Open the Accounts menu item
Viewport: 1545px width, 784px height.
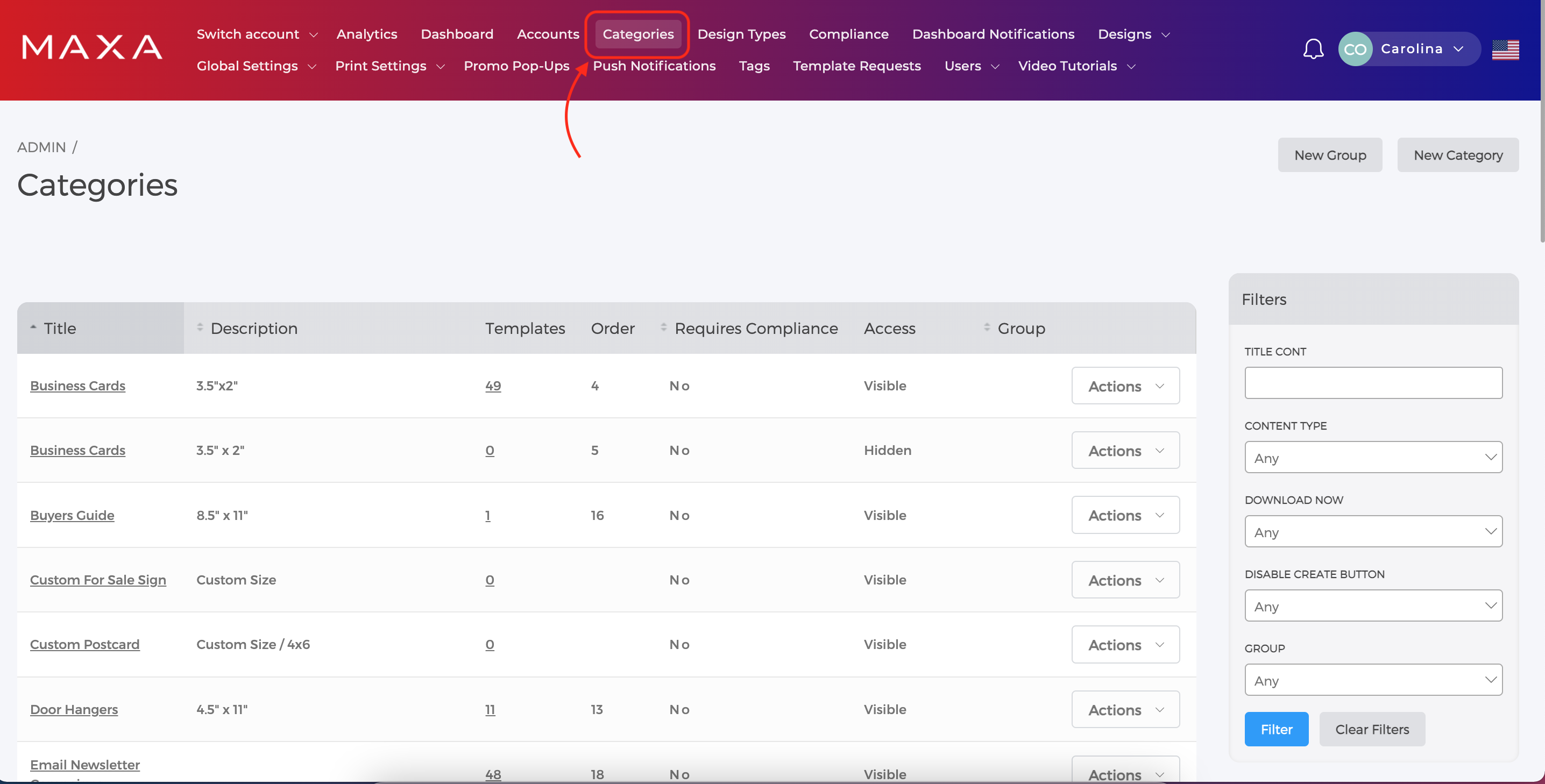click(x=548, y=34)
